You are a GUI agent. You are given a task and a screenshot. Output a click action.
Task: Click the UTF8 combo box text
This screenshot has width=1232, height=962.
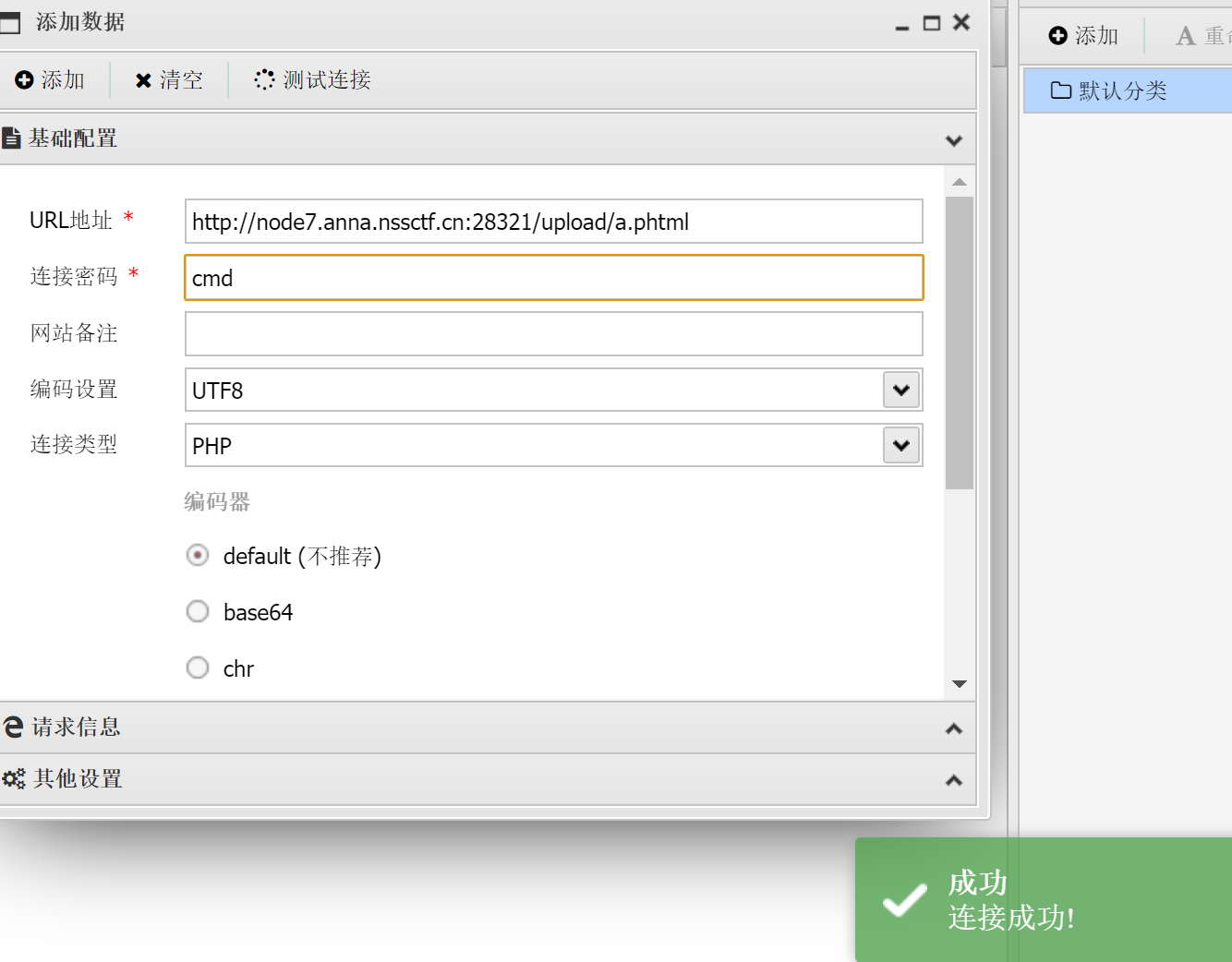[x=218, y=391]
